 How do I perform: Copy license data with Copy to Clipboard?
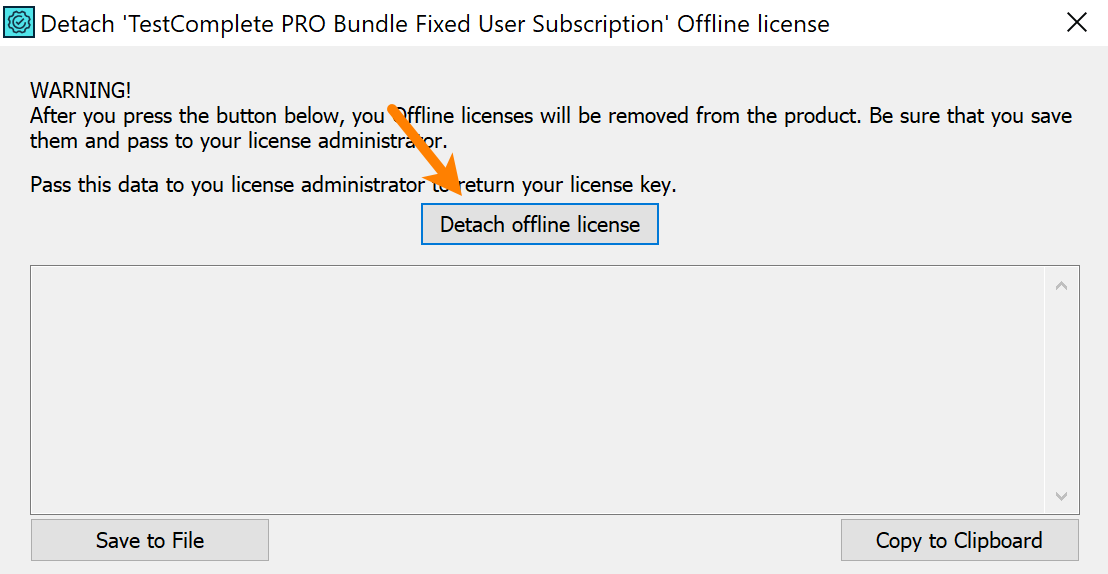[x=959, y=540]
